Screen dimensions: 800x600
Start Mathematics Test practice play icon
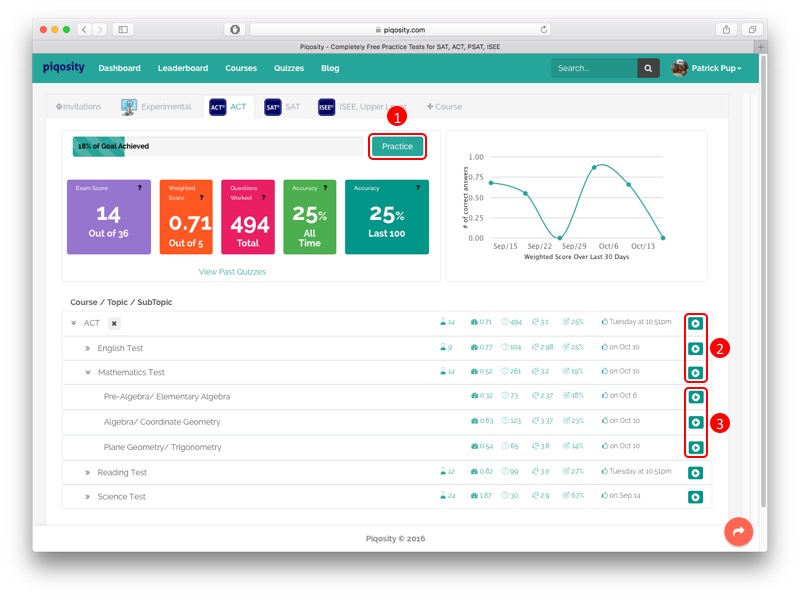click(x=695, y=373)
